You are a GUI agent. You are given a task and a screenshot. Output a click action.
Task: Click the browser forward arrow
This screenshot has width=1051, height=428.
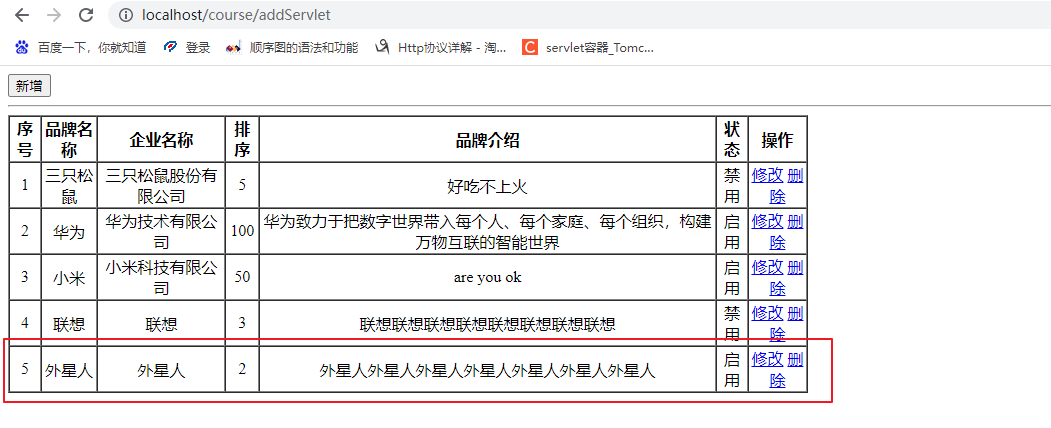[54, 15]
